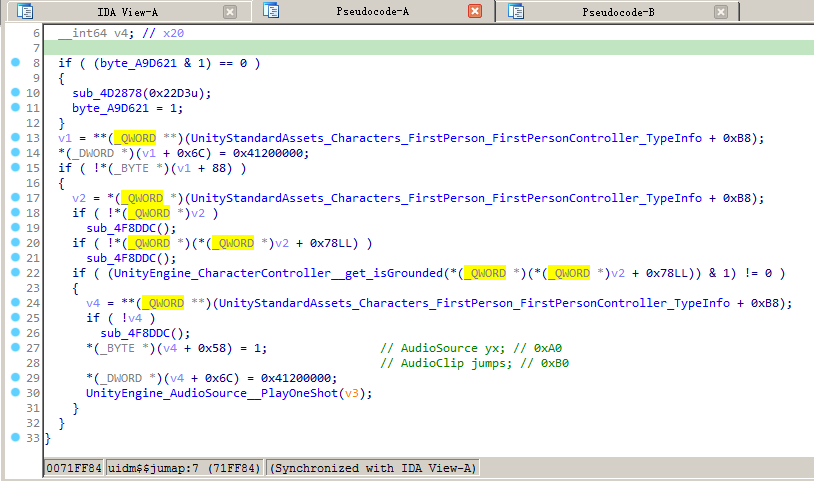Click the Pseudocode-B tab document icon
814x481 pixels.
click(515, 11)
